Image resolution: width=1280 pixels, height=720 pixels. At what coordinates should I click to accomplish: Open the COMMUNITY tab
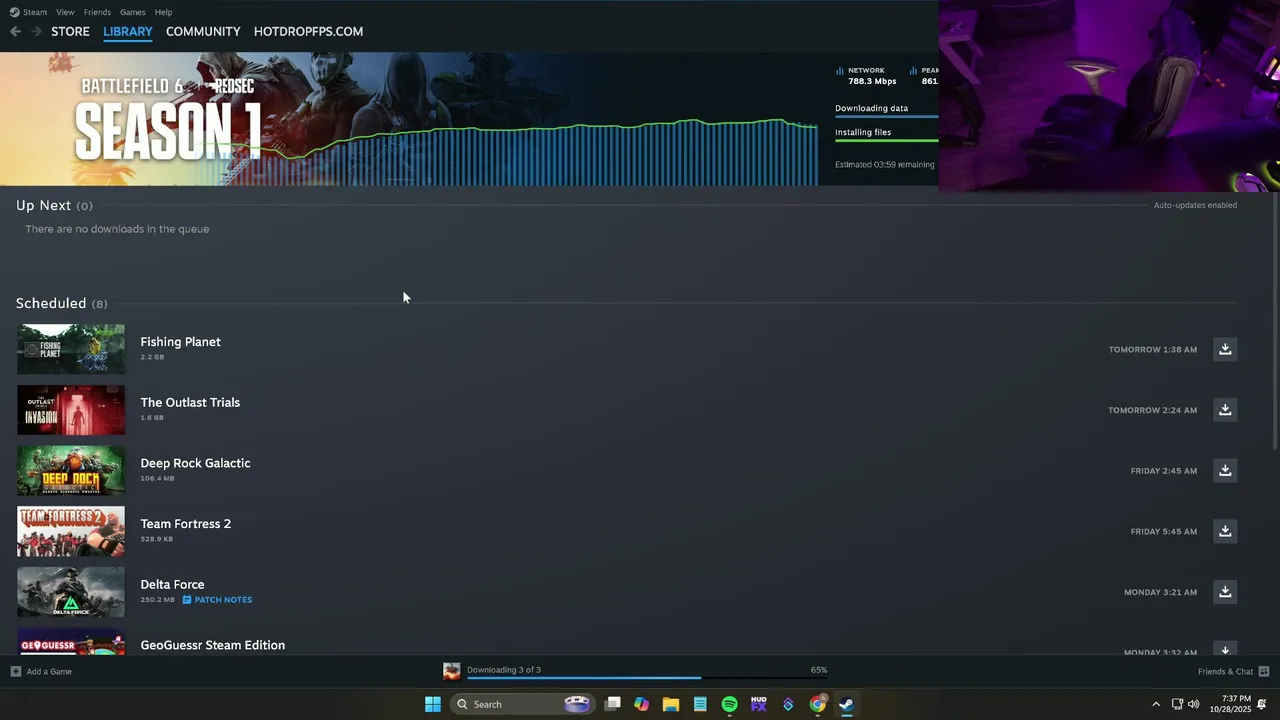click(203, 32)
